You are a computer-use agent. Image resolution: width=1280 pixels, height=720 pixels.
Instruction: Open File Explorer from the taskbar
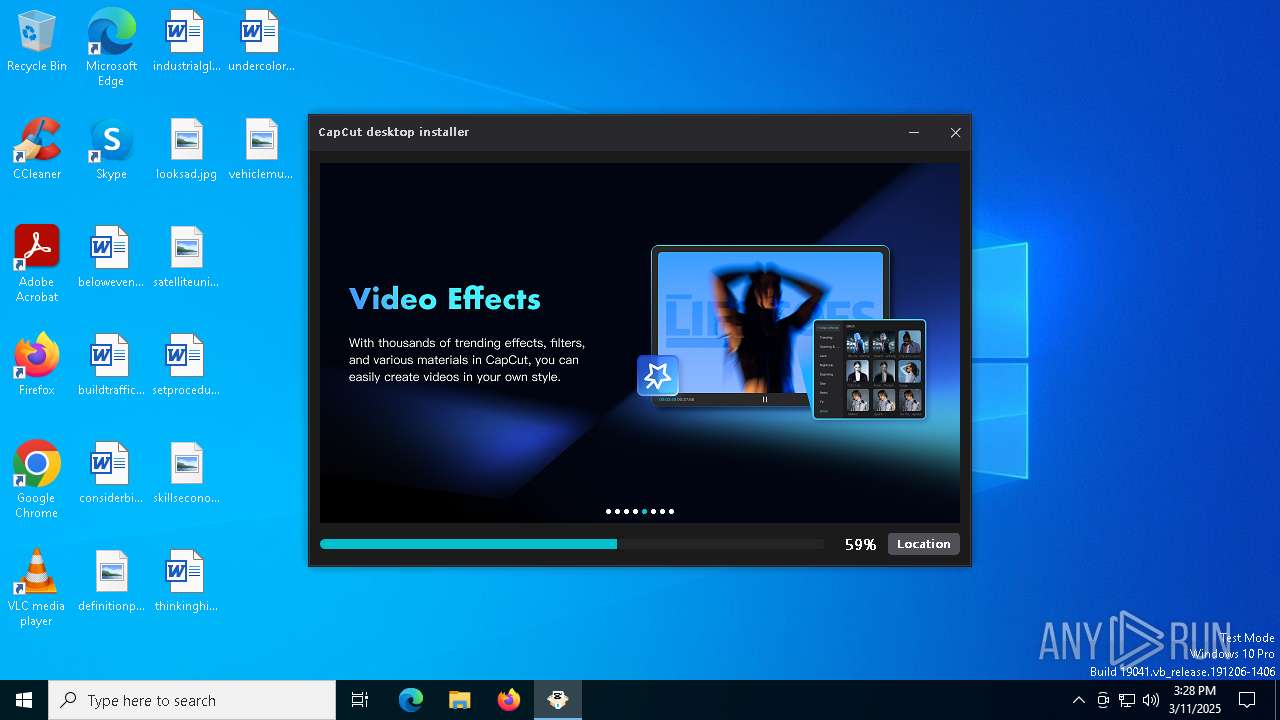pos(460,700)
